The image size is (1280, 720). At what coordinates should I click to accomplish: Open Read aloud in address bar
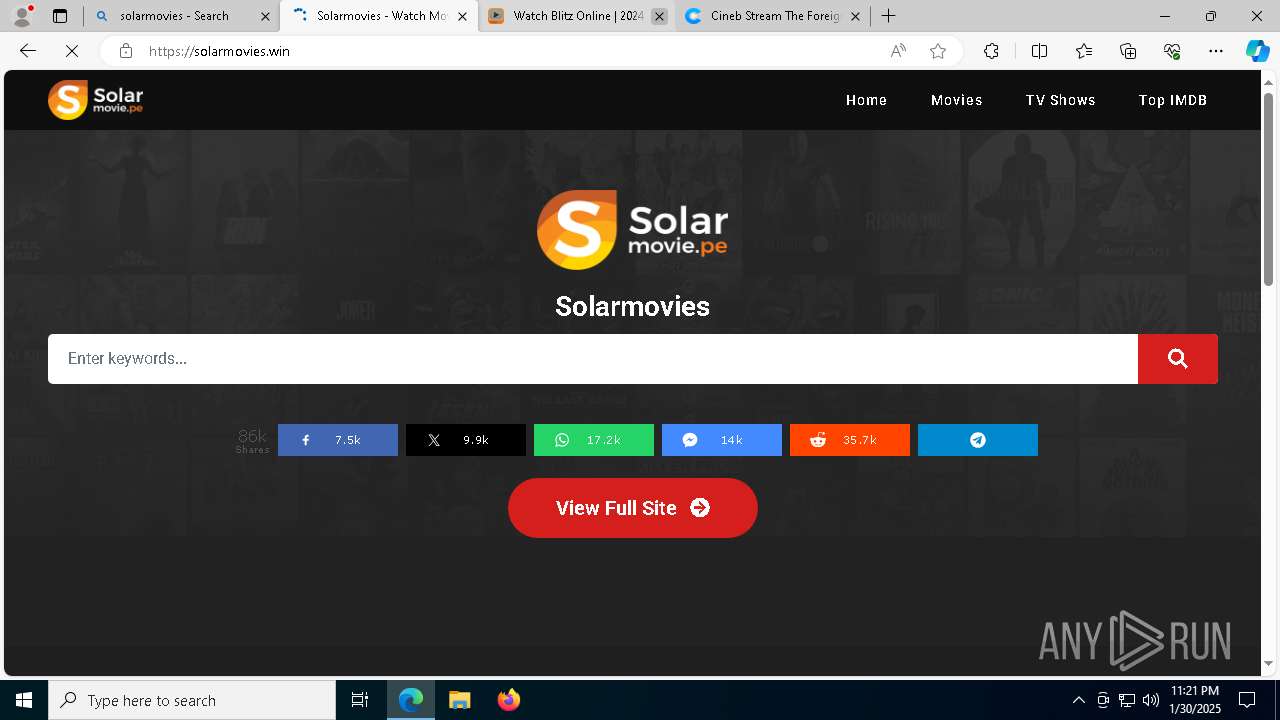898,51
